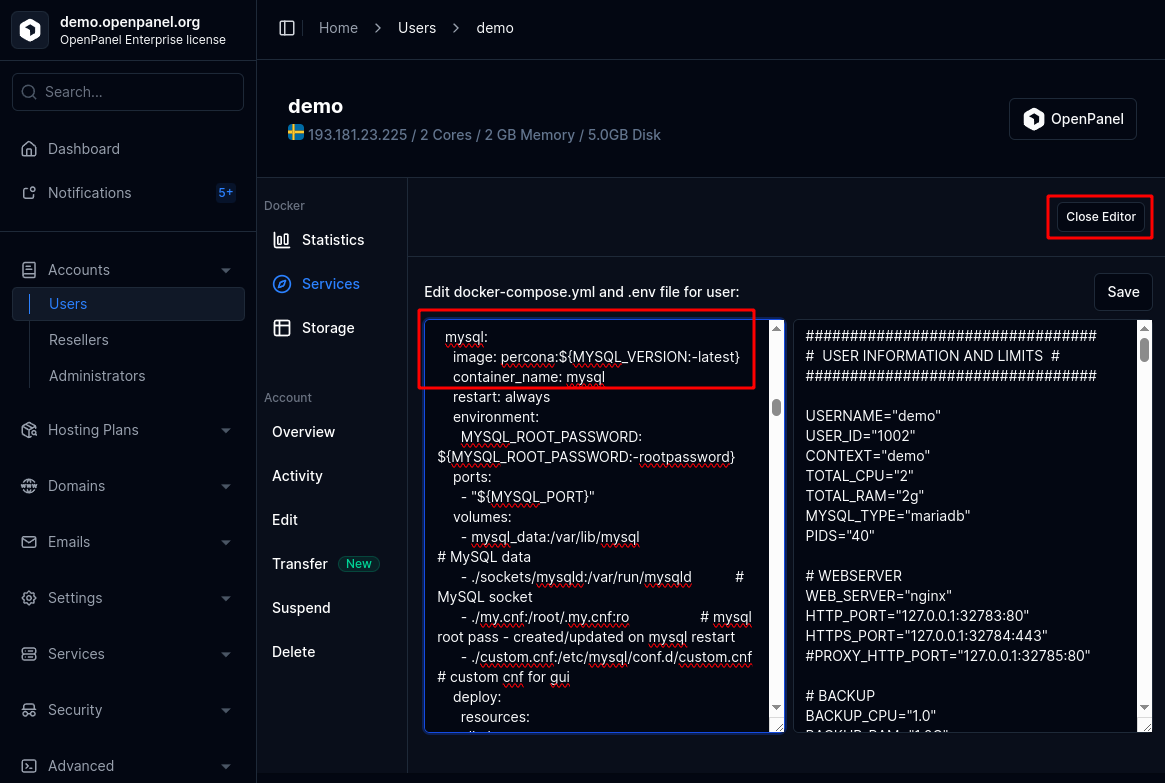Click the Swedish flag icon

tap(296, 132)
